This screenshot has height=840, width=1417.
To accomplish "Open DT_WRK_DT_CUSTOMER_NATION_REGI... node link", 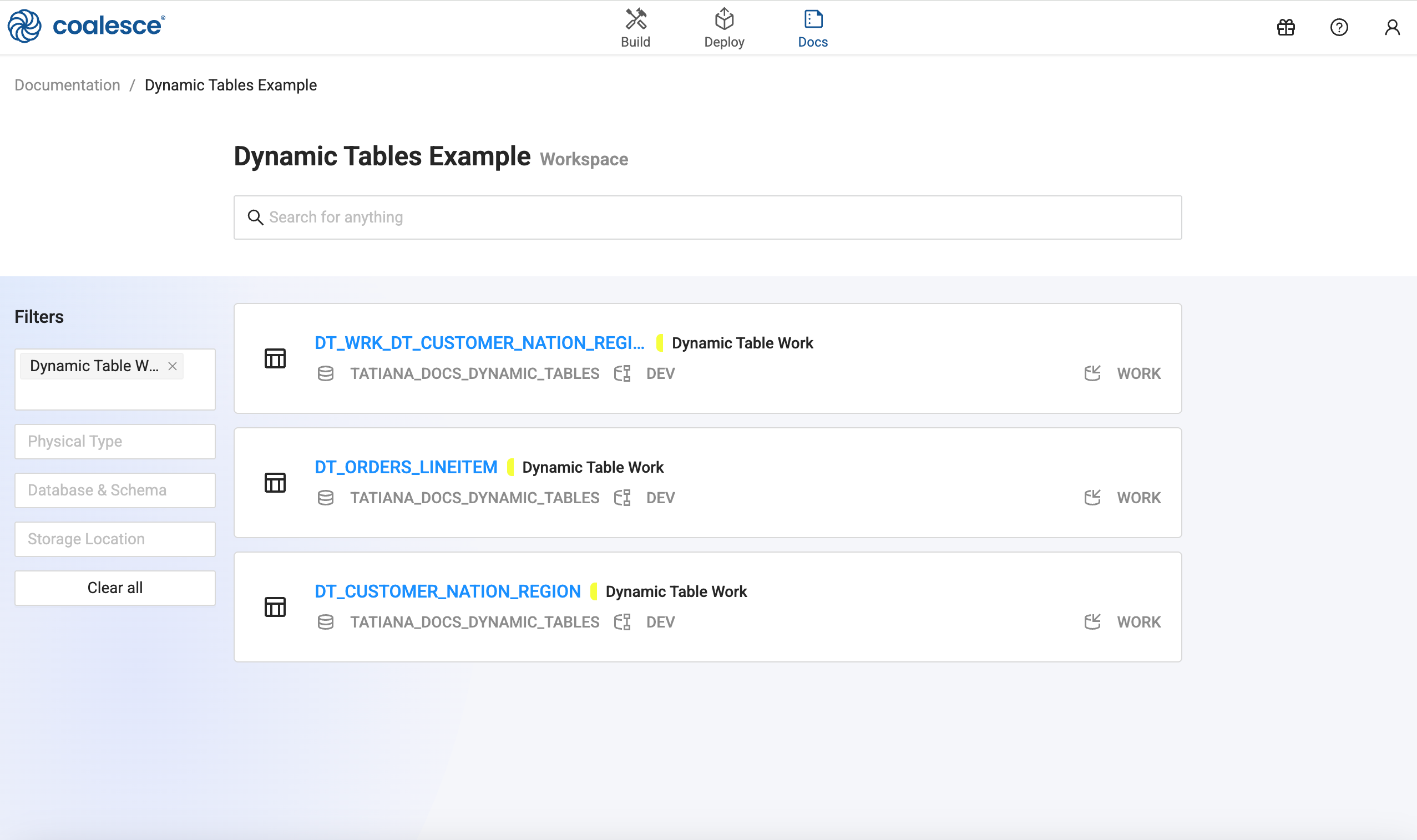I will [479, 343].
